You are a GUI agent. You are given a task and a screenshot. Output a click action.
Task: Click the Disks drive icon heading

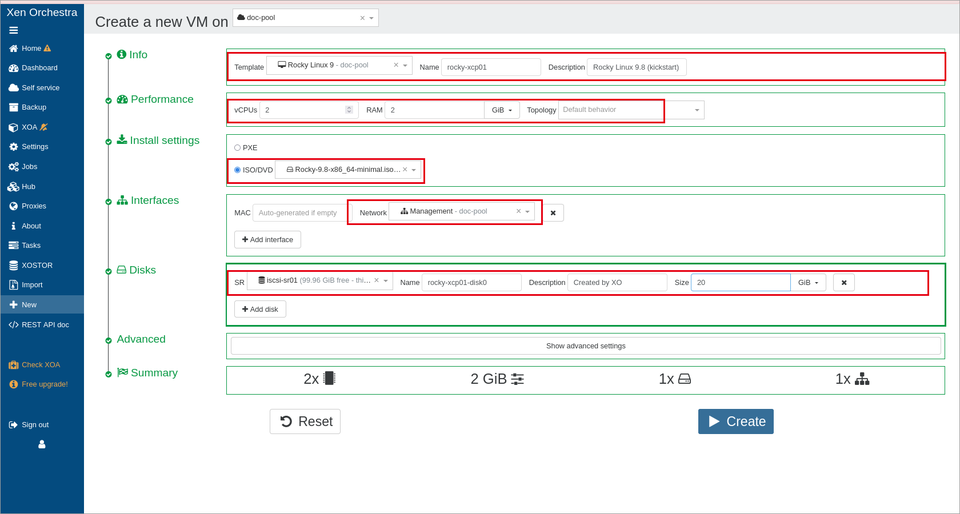coord(122,270)
